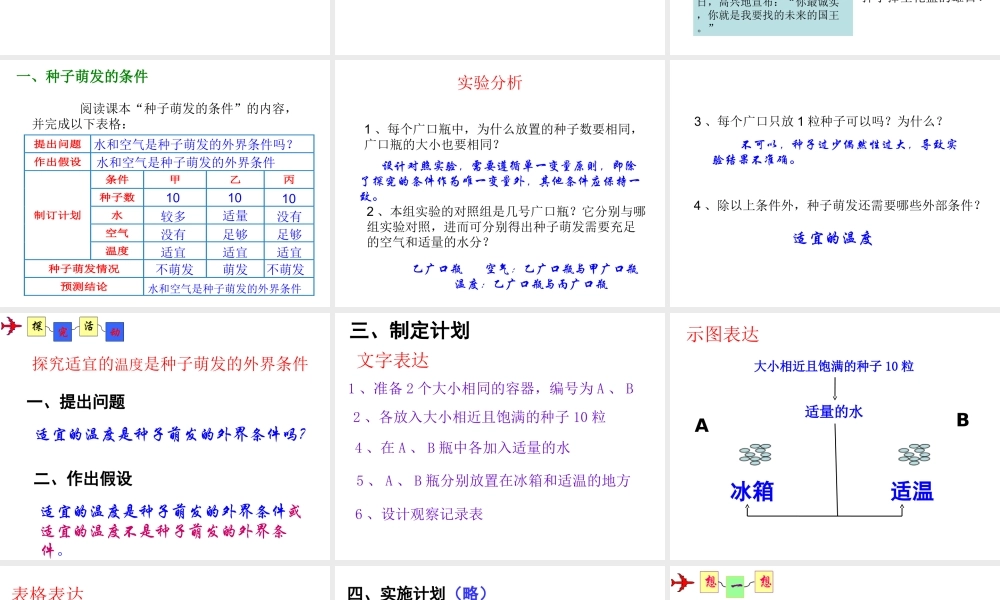Click the 适温 label in the diagram
Image resolution: width=1000 pixels, height=600 pixels.
912,492
